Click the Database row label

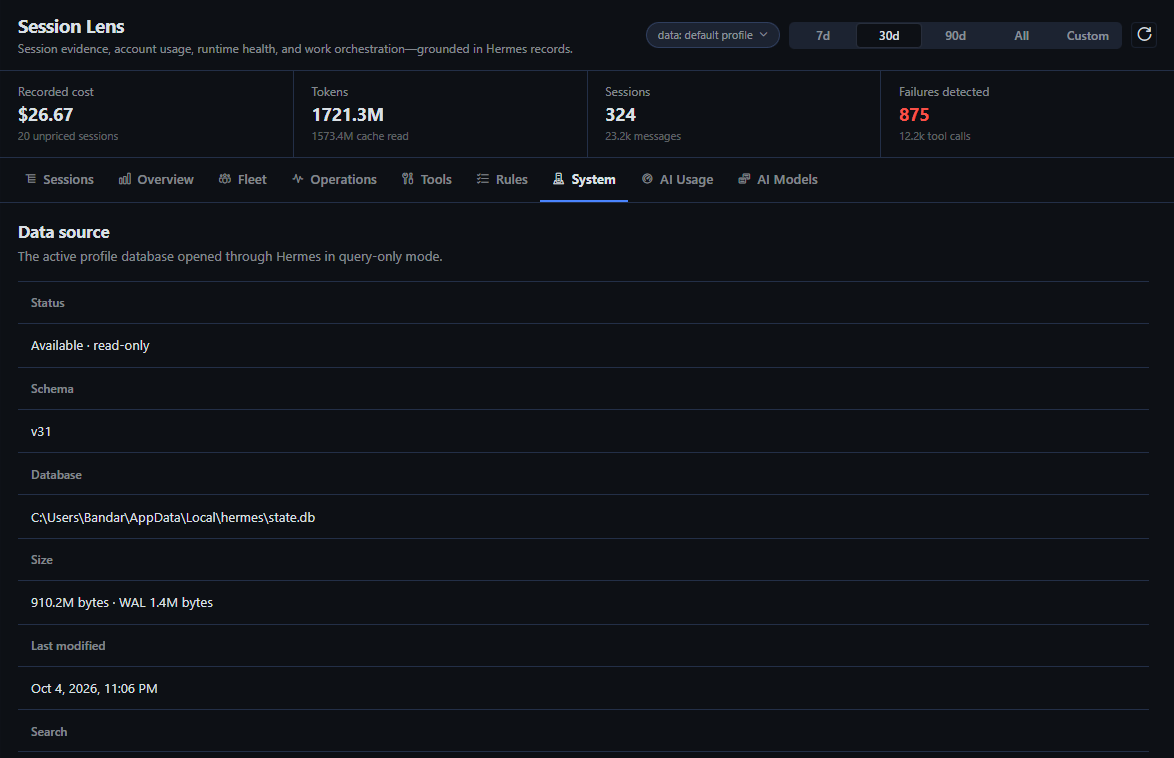56,475
